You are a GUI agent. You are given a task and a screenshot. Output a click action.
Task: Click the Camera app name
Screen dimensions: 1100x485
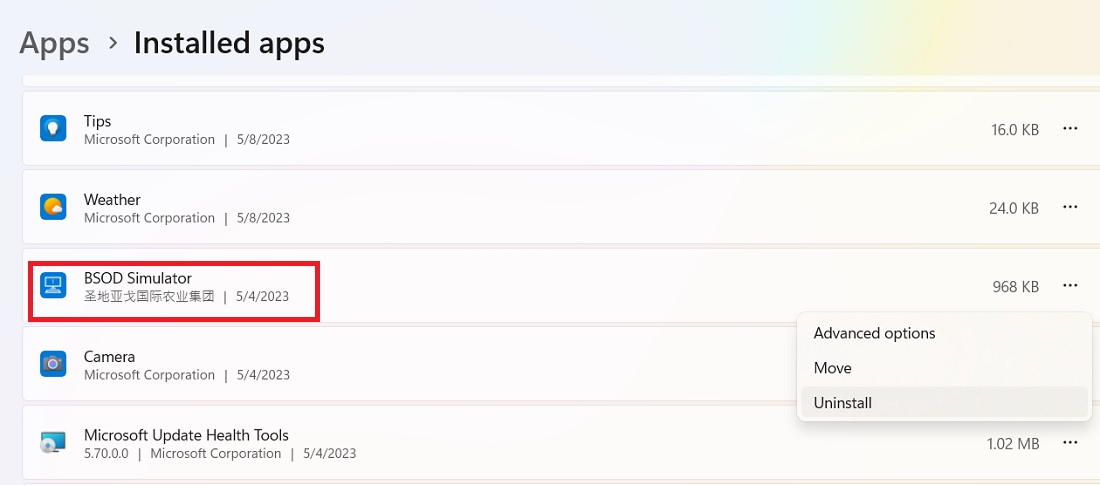(x=110, y=356)
